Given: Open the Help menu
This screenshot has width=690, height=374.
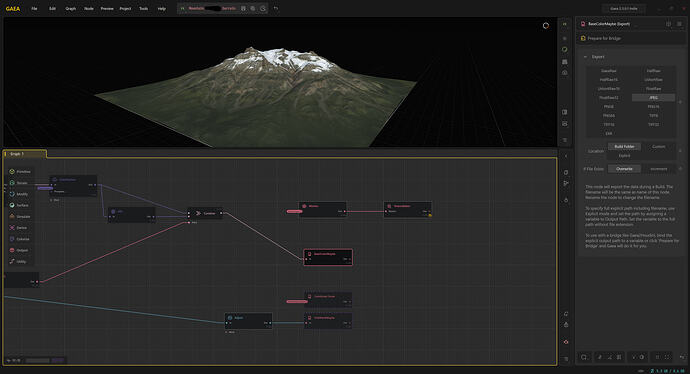Looking at the screenshot, I should 161,8.
